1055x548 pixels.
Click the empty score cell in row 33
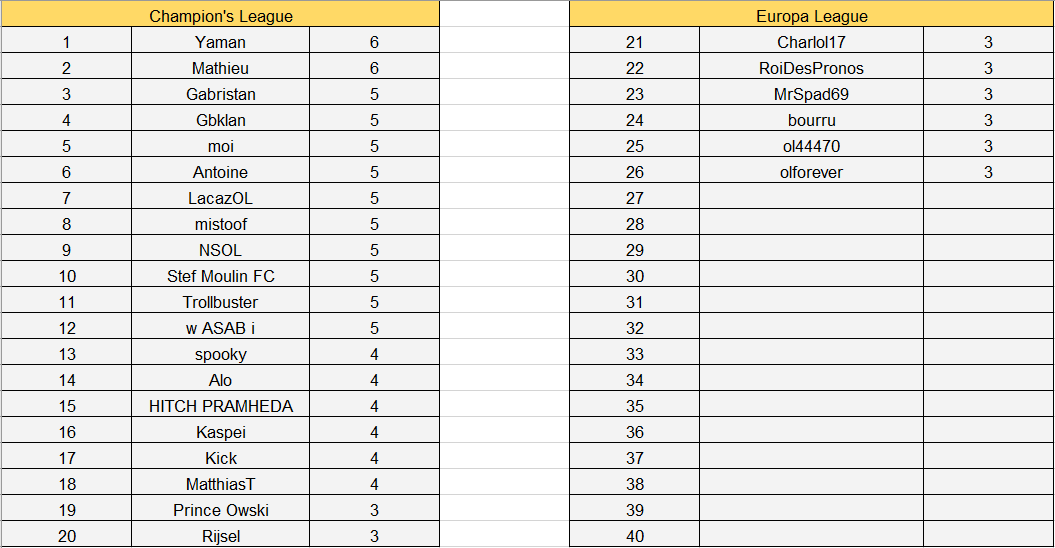click(x=988, y=354)
